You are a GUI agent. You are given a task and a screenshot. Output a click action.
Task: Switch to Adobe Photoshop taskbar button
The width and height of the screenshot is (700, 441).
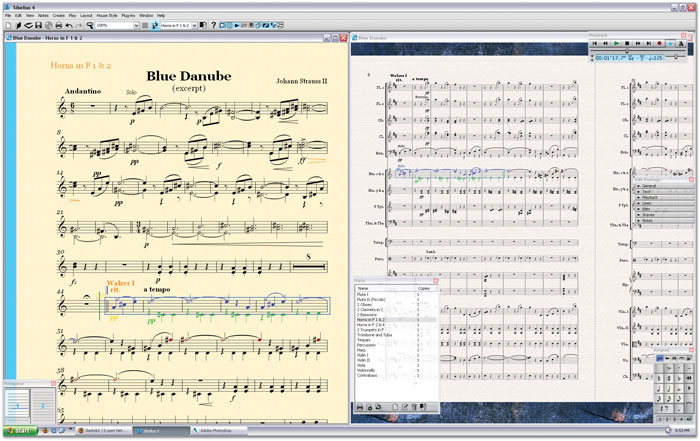219,431
